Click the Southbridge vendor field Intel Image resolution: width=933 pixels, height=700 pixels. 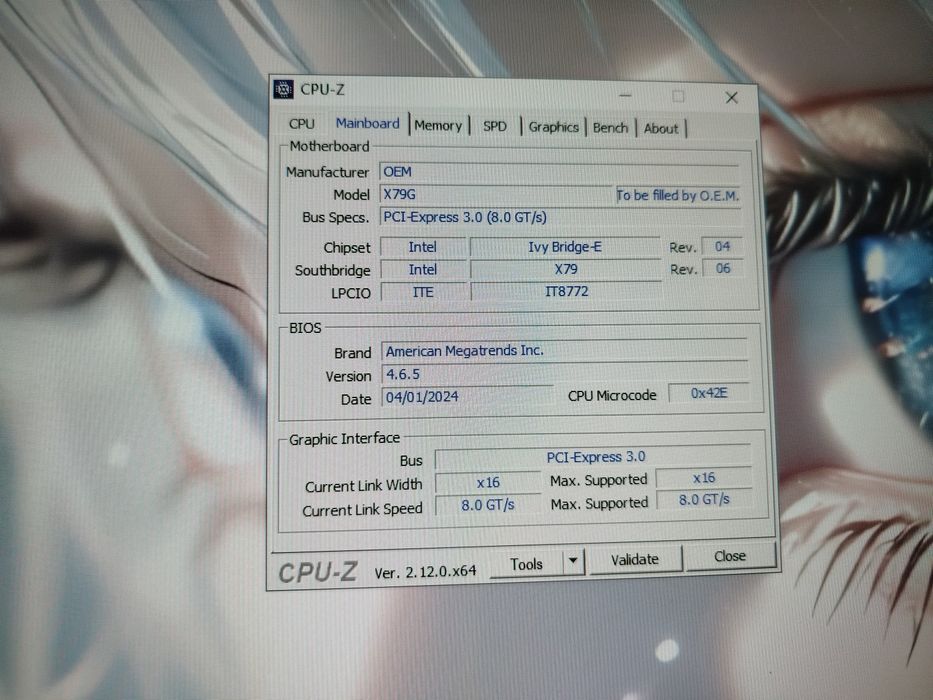tap(422, 270)
